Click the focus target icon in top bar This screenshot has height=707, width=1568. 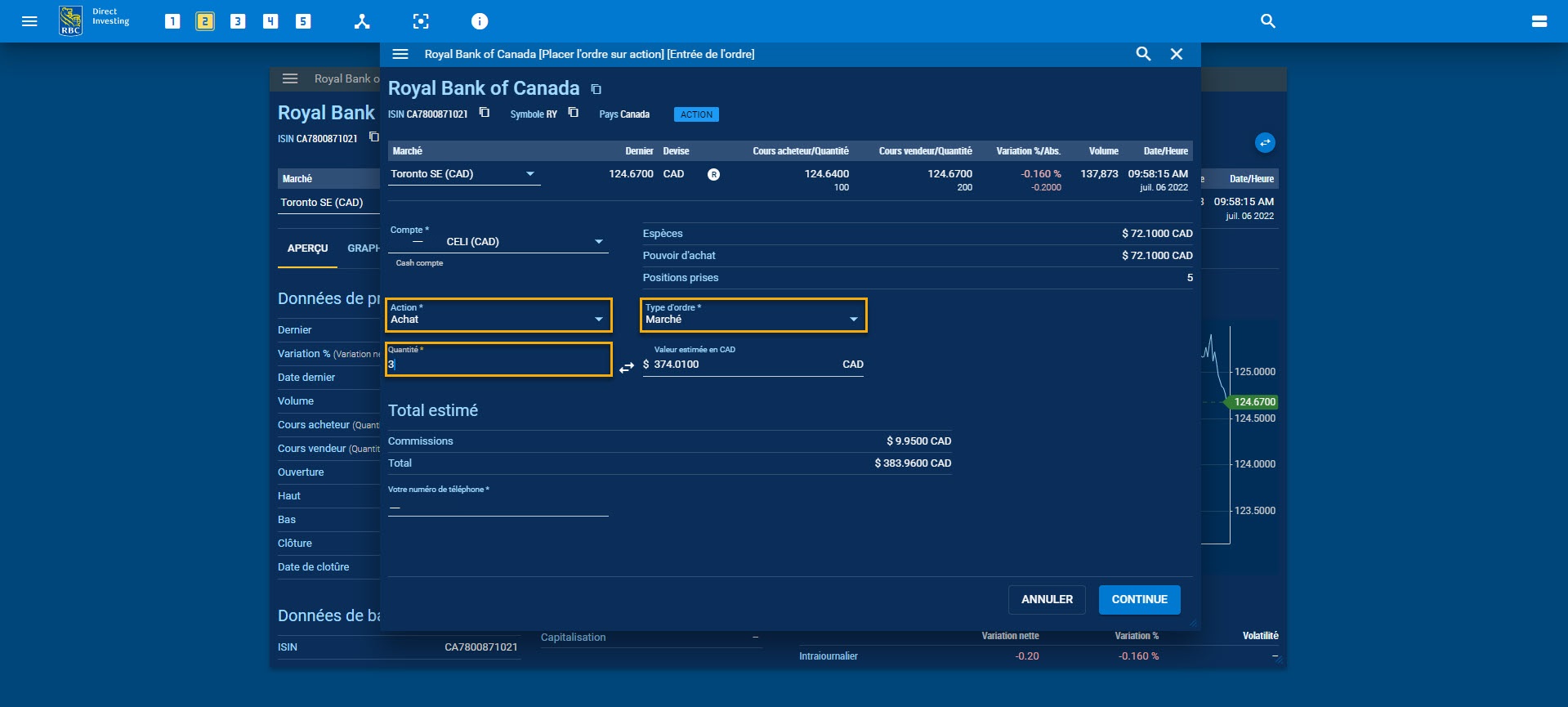click(421, 21)
